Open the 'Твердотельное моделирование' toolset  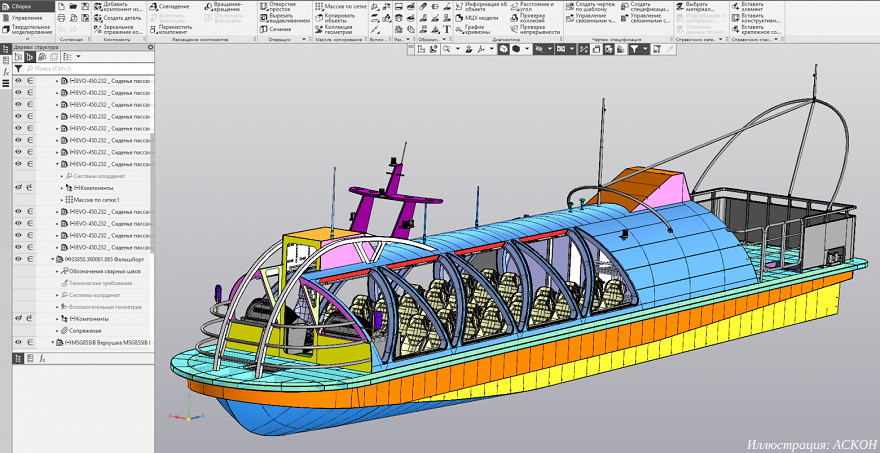[x=26, y=29]
